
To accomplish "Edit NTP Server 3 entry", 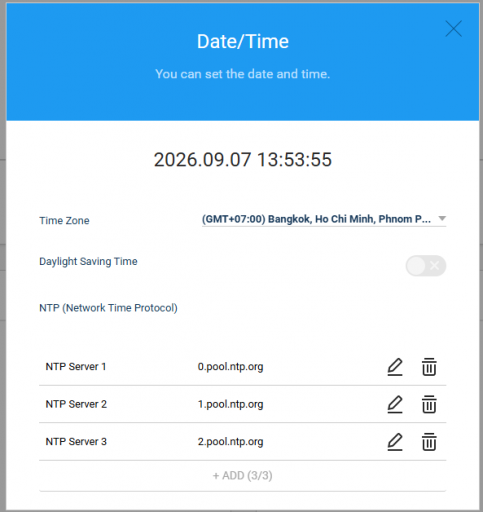I will coord(395,442).
